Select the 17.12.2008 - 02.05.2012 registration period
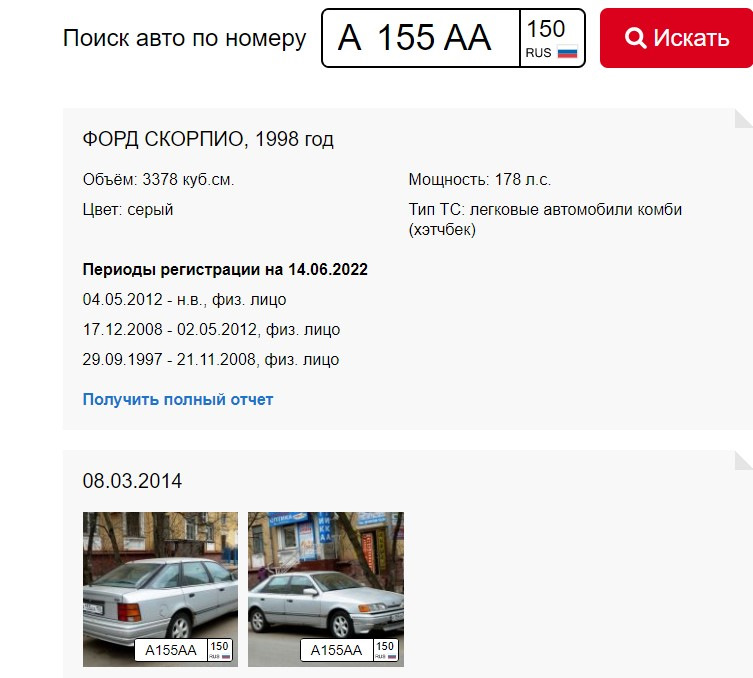 point(211,329)
